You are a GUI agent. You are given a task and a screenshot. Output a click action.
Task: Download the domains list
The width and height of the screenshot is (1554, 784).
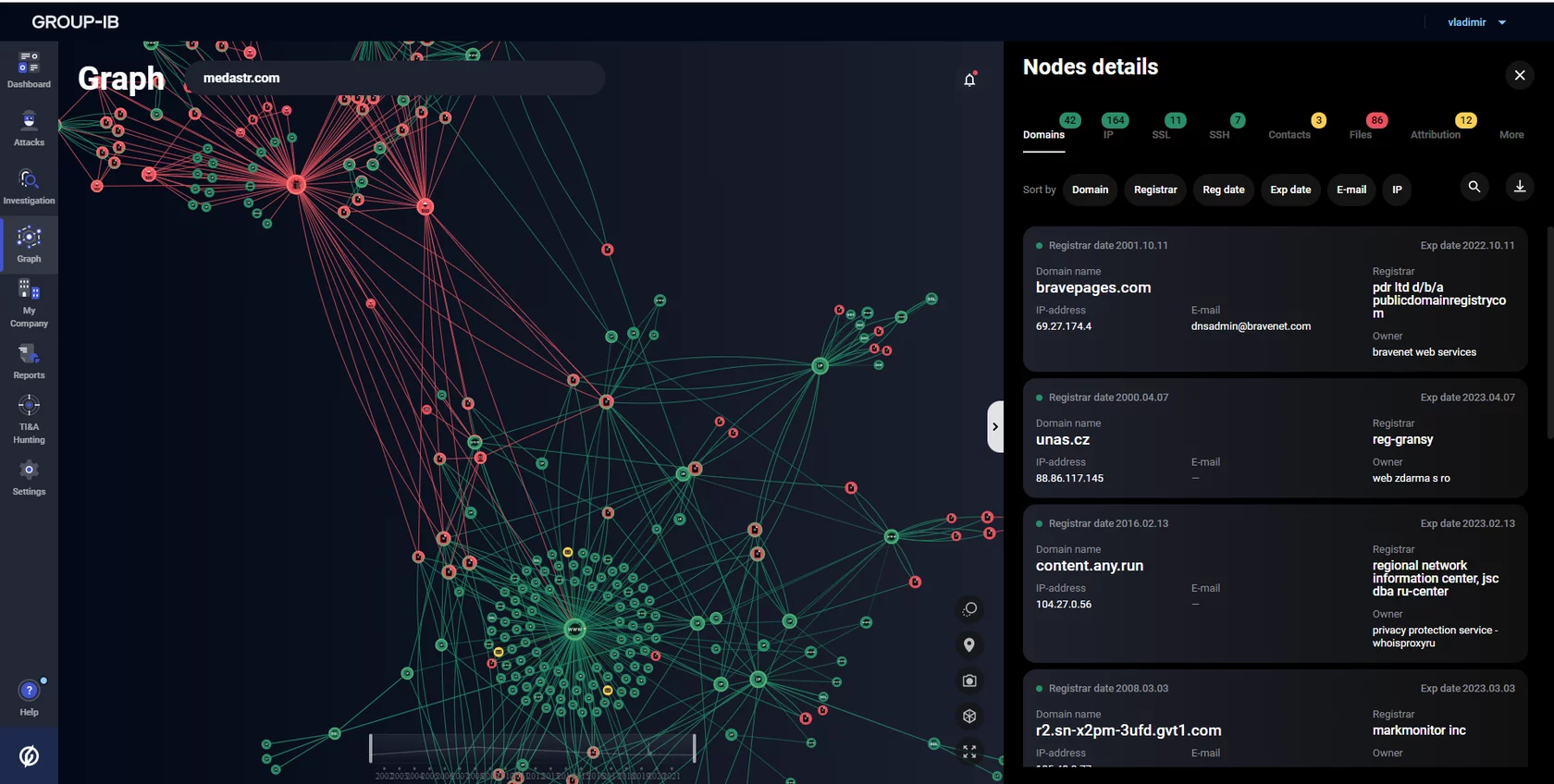[x=1519, y=187]
